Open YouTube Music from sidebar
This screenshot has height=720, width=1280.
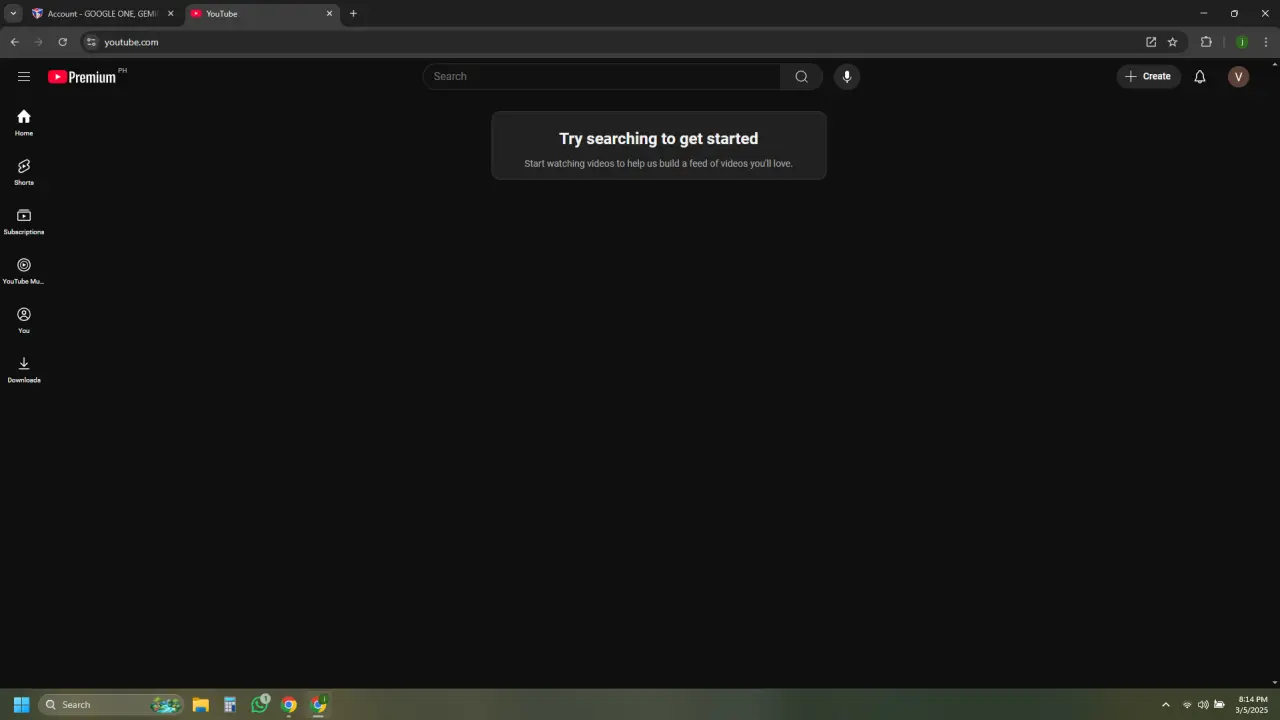click(24, 271)
